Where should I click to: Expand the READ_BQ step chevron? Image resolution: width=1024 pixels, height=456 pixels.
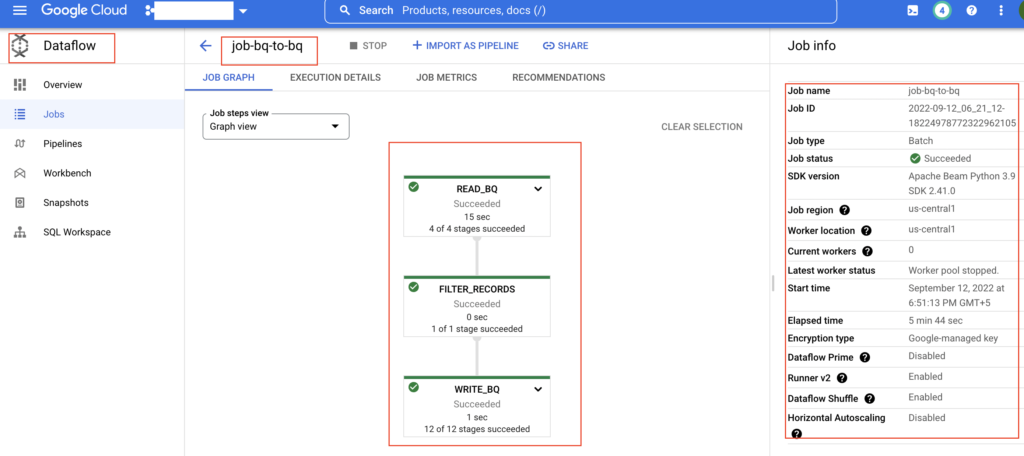click(538, 189)
